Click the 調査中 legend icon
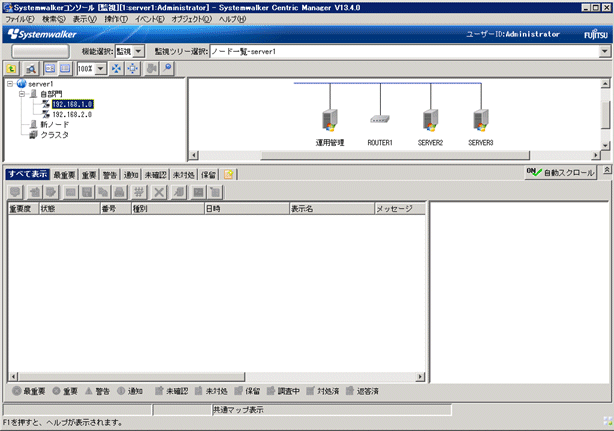Image resolution: width=614 pixels, height=431 pixels. (x=271, y=391)
